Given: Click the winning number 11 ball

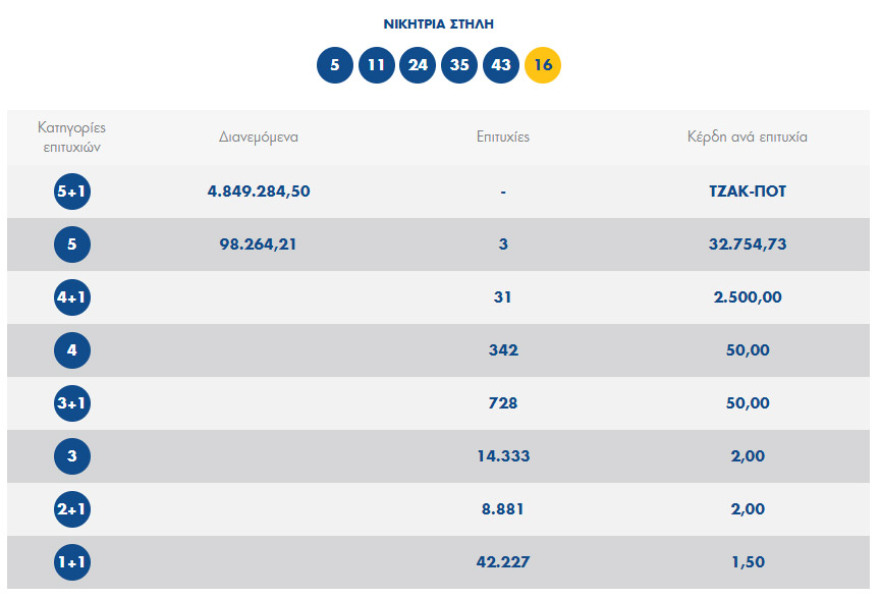Looking at the screenshot, I should (x=377, y=66).
